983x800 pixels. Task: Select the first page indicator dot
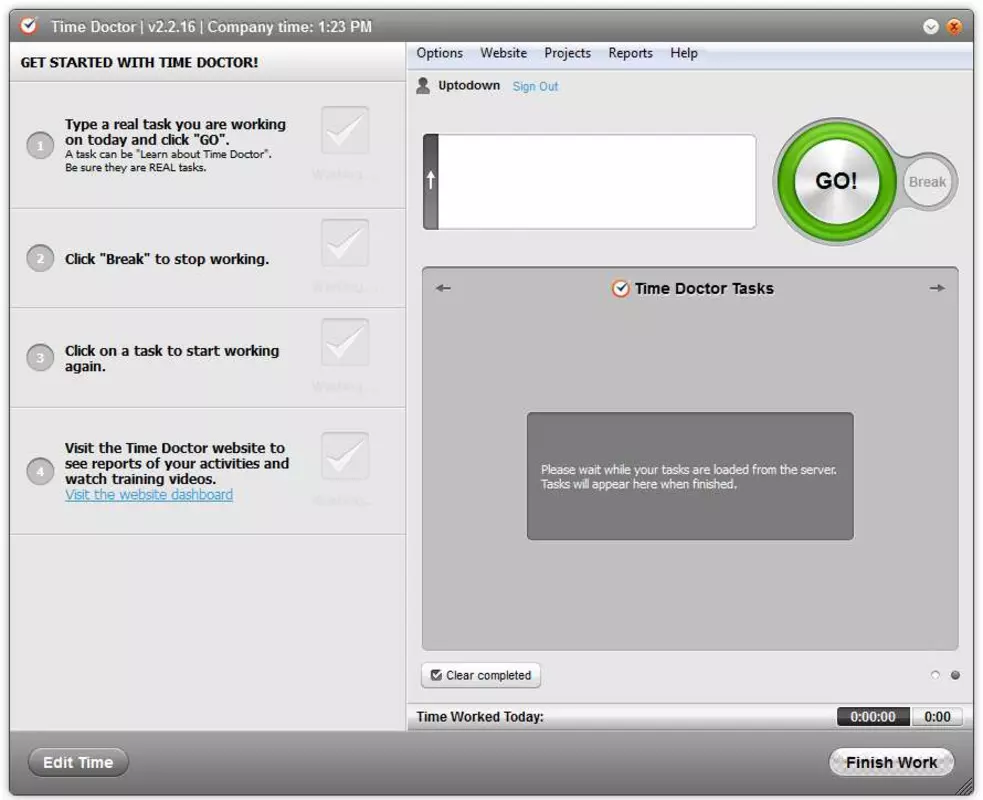[x=935, y=675]
